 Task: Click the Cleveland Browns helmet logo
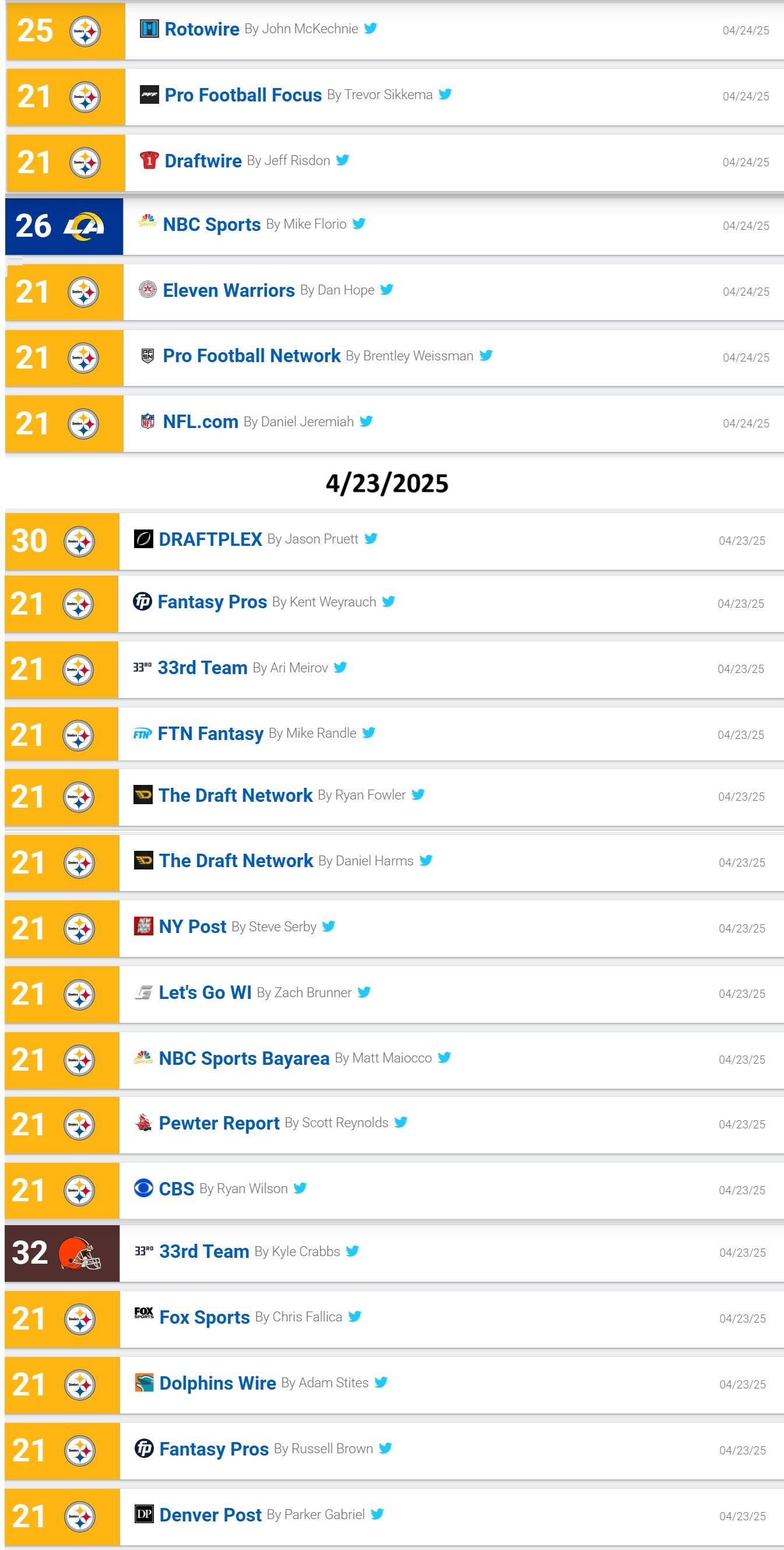point(79,1253)
